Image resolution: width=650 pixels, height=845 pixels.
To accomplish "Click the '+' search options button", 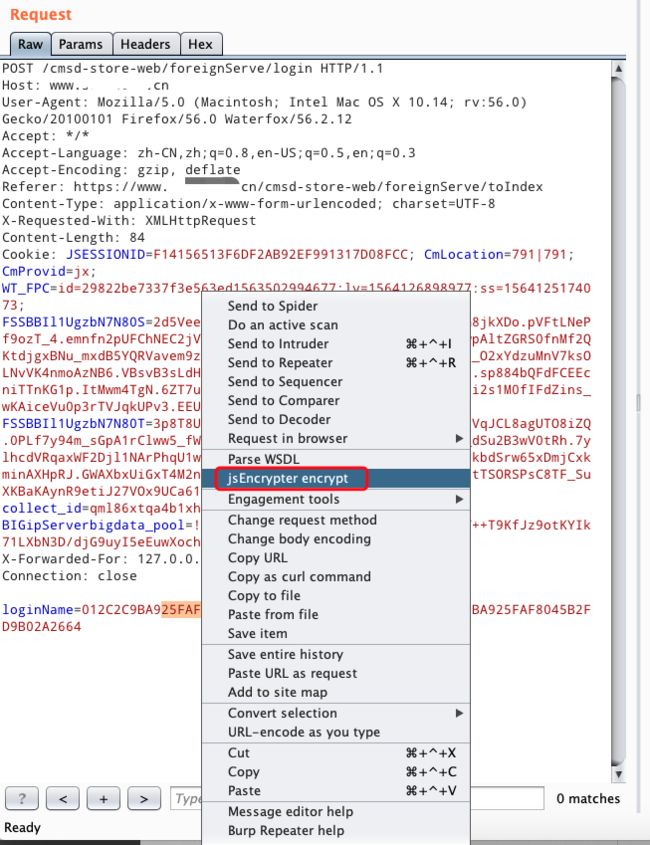I will pos(103,798).
